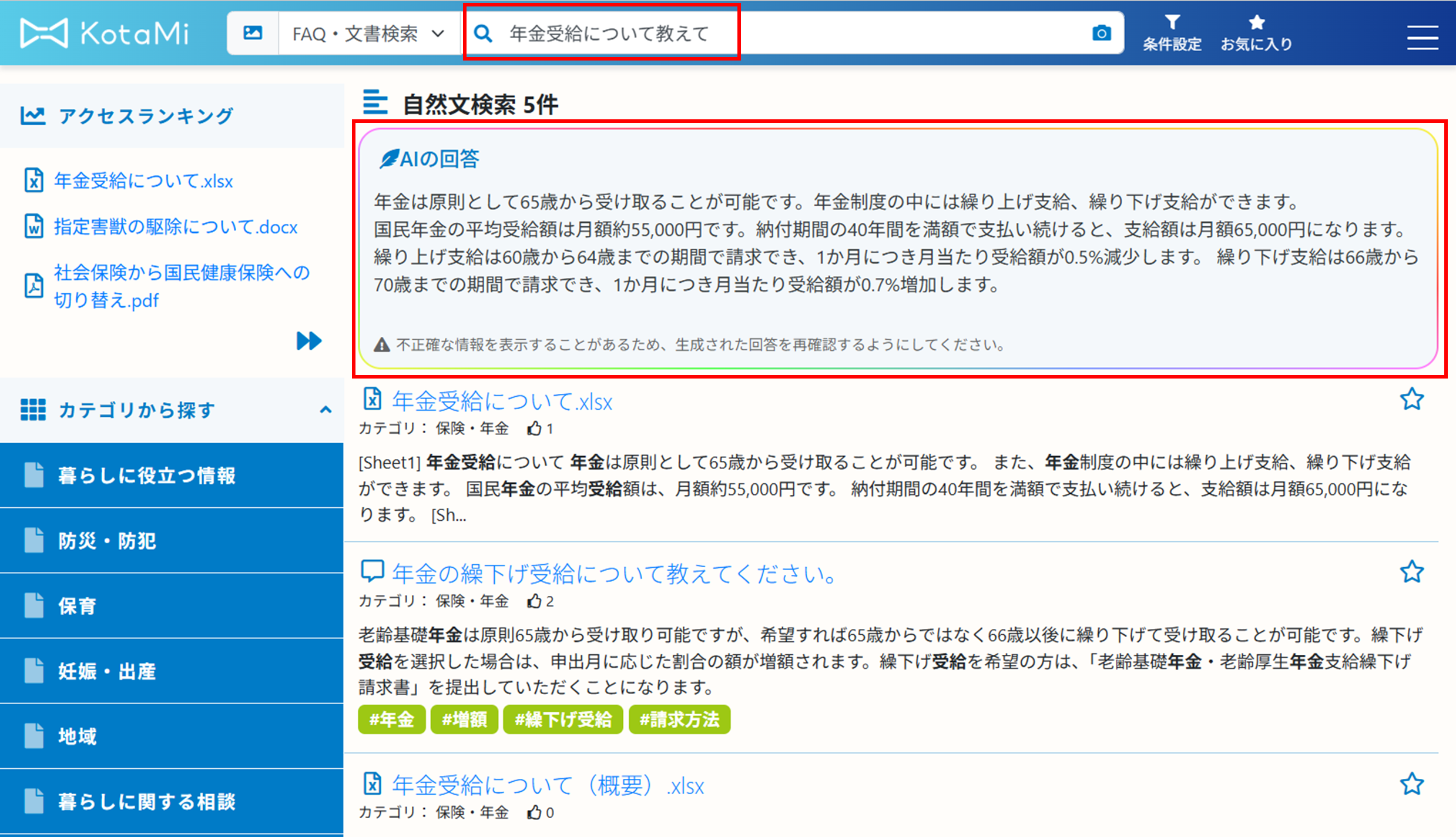Click the camera icon in search bar
Viewport: 1456px width, 837px height.
pyautogui.click(x=1101, y=33)
